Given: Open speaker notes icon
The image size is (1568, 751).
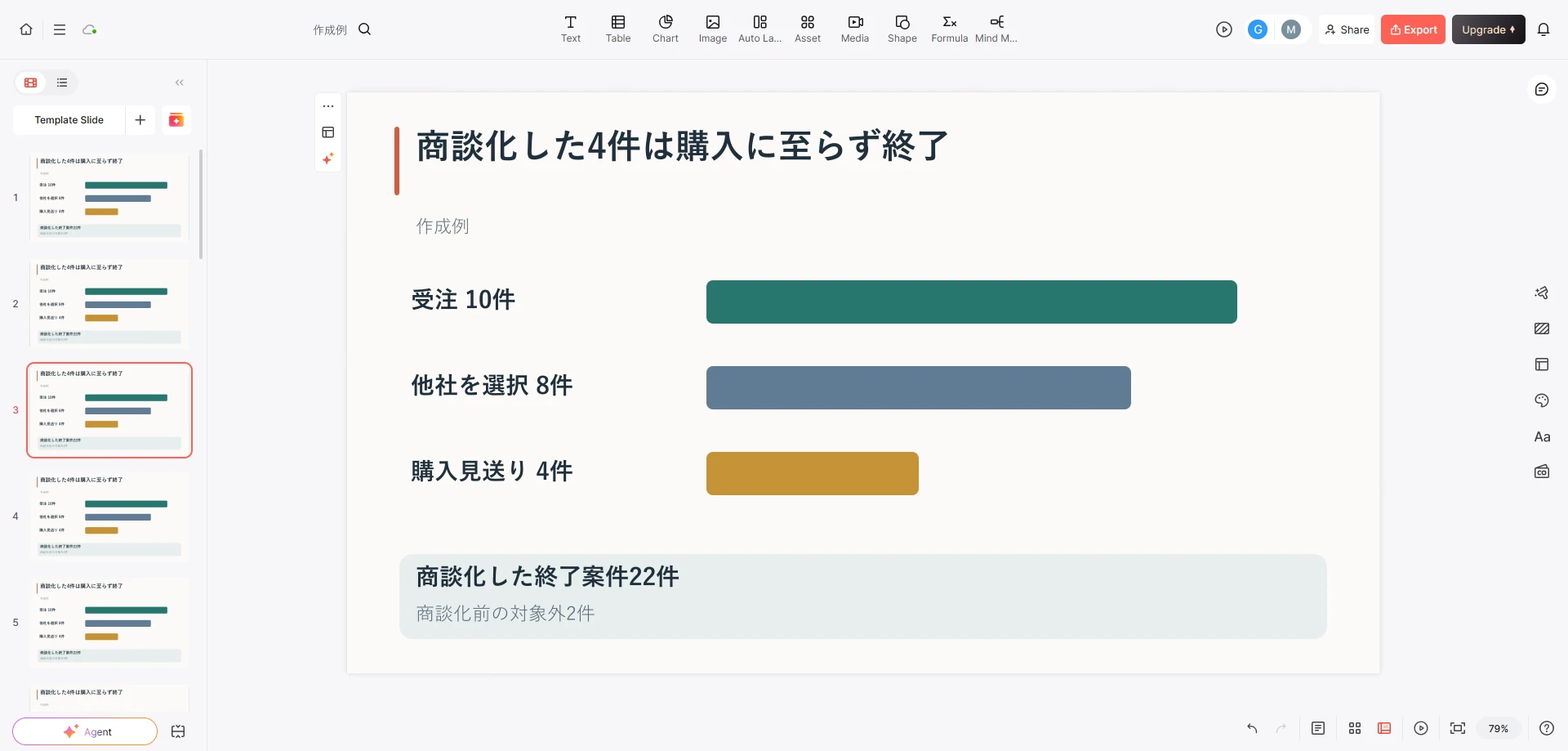Looking at the screenshot, I should pos(1318,728).
